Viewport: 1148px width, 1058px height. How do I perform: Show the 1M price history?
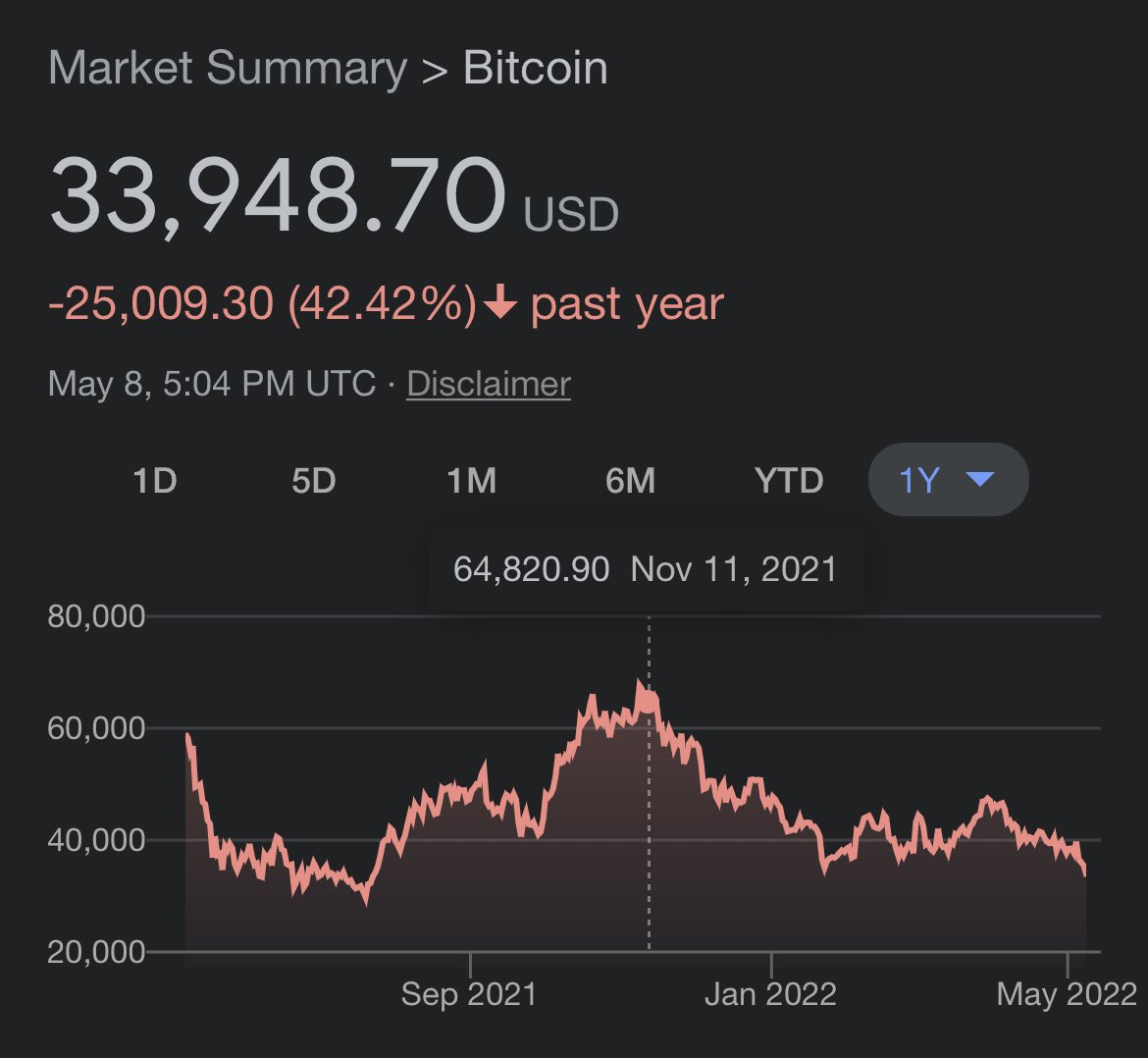[x=472, y=481]
